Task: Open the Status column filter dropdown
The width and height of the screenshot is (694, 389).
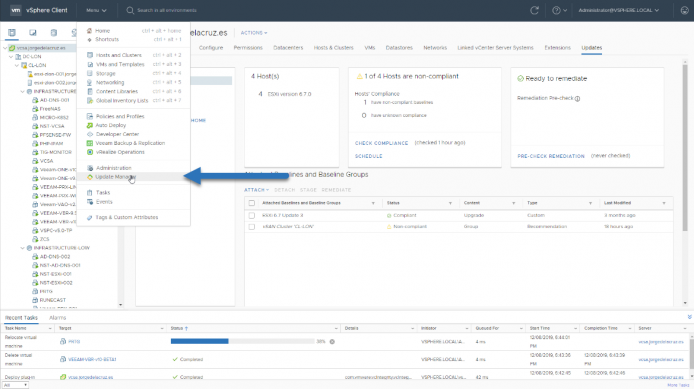Action: 450,203
